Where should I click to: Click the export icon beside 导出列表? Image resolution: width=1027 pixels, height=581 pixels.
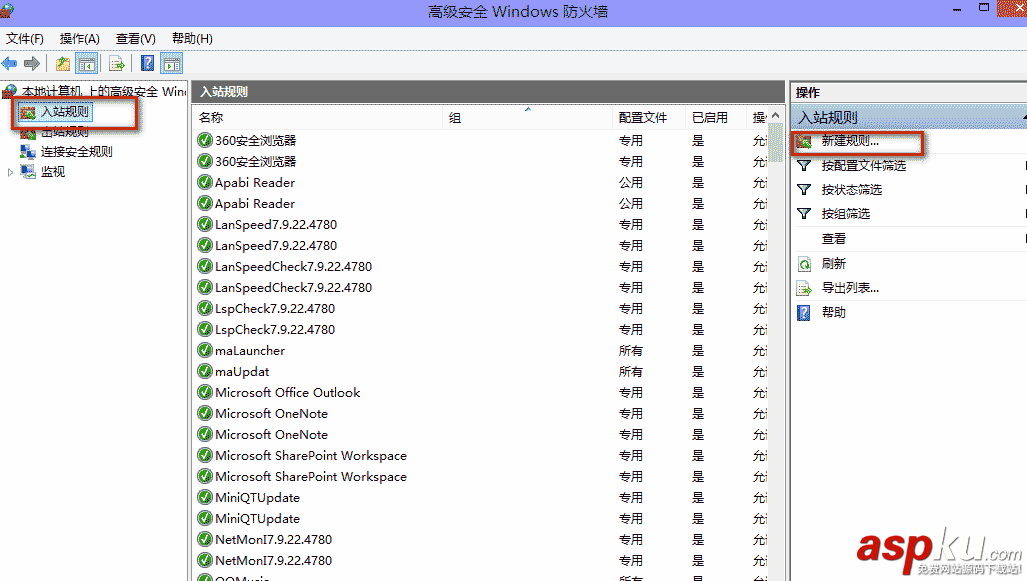[804, 288]
